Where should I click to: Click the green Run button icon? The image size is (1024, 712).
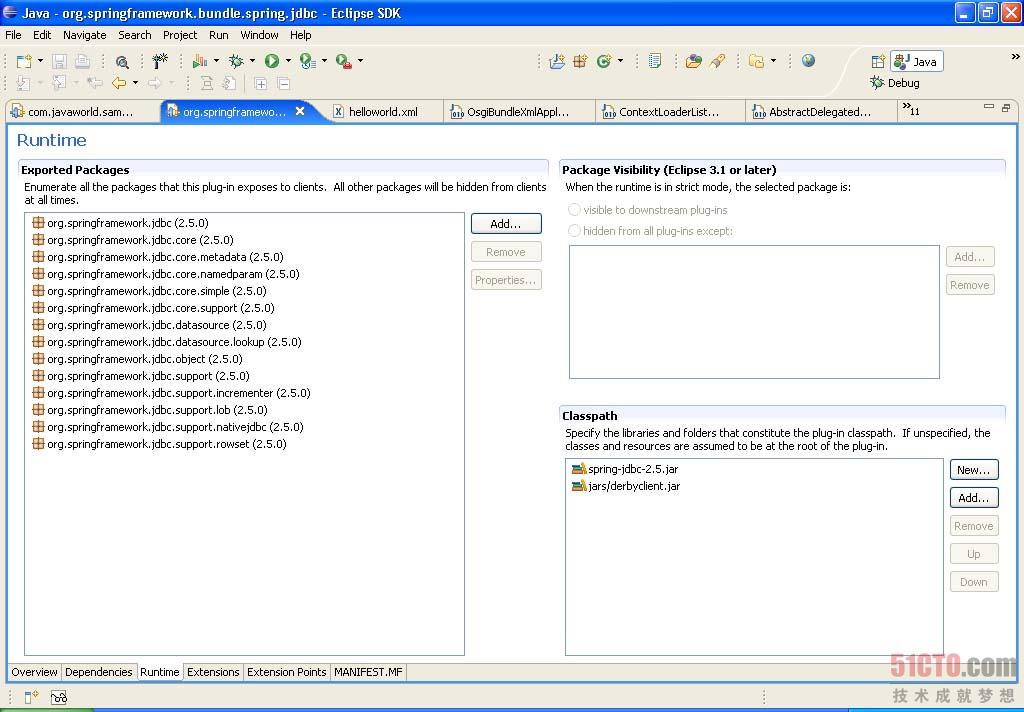coord(272,61)
